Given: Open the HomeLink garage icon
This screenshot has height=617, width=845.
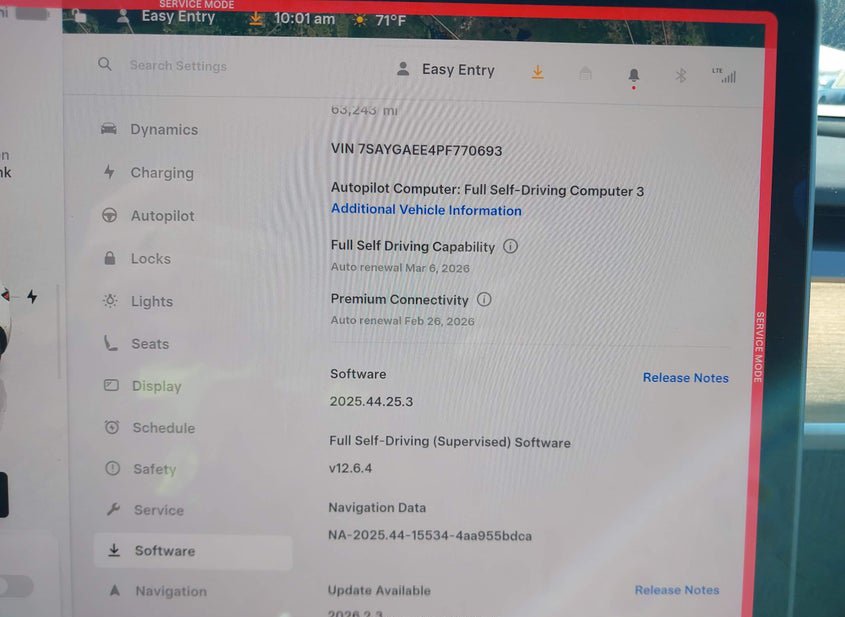Looking at the screenshot, I should (x=585, y=73).
